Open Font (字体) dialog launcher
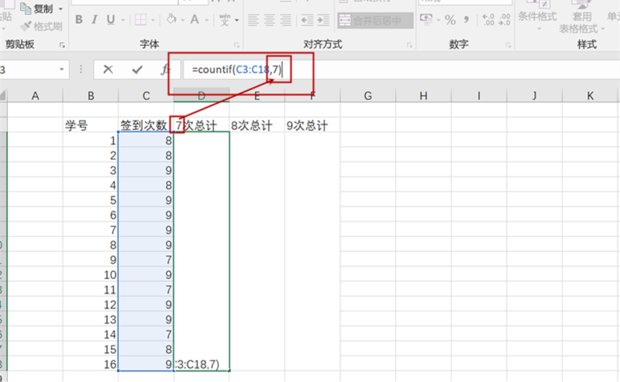Viewport: 620px width, 382px height. pyautogui.click(x=236, y=45)
